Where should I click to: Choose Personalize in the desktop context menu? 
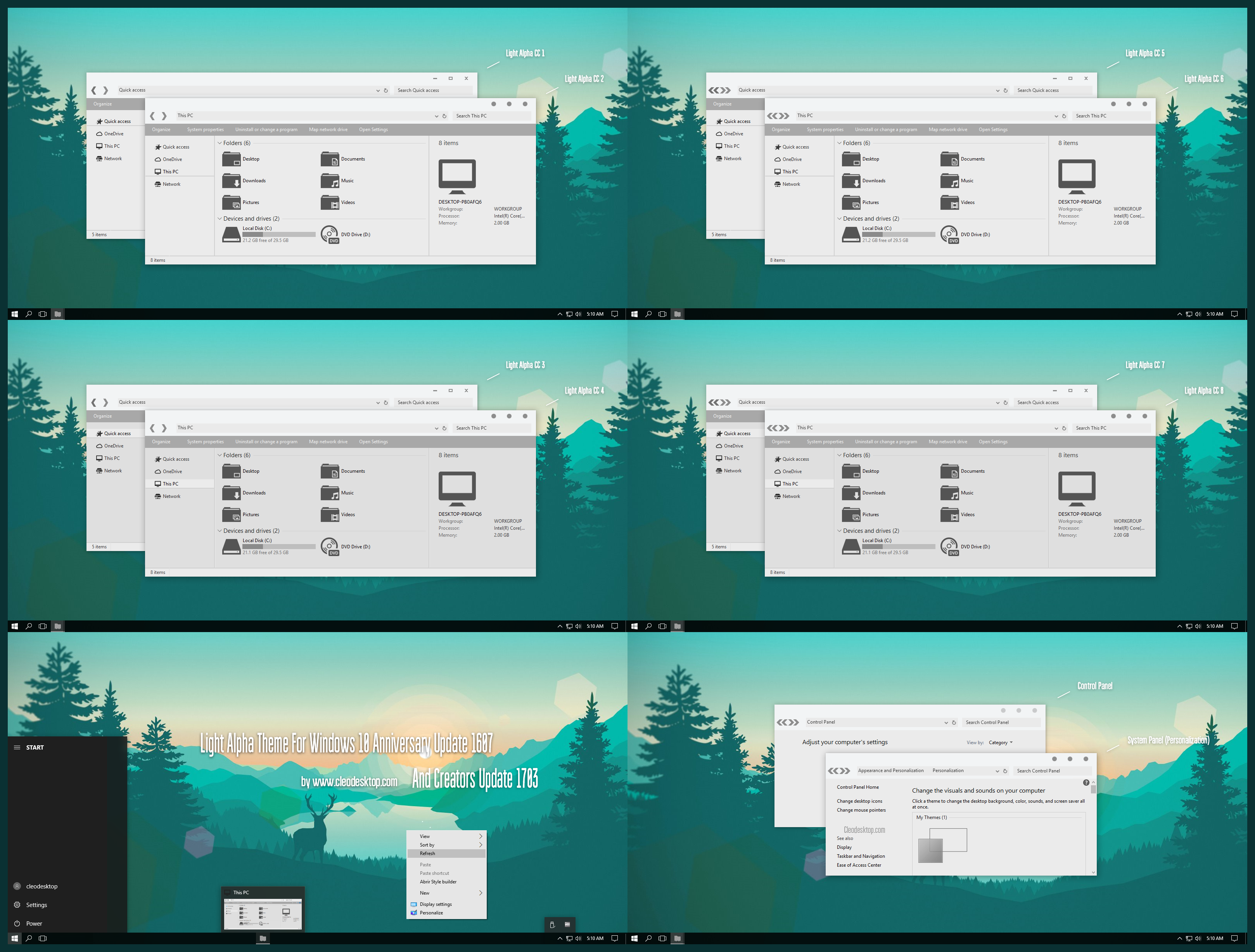(446, 913)
